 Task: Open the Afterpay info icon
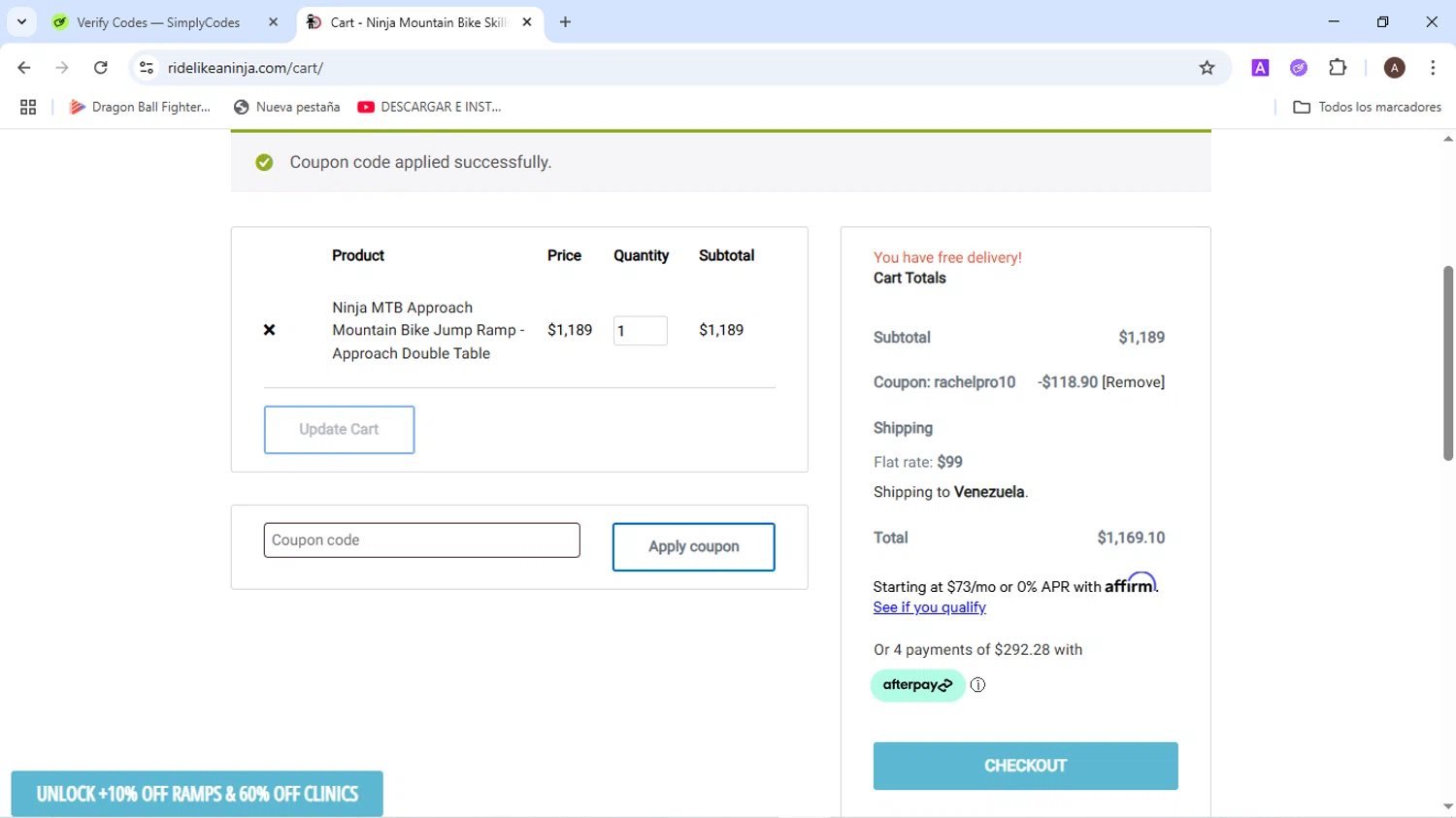pyautogui.click(x=977, y=685)
